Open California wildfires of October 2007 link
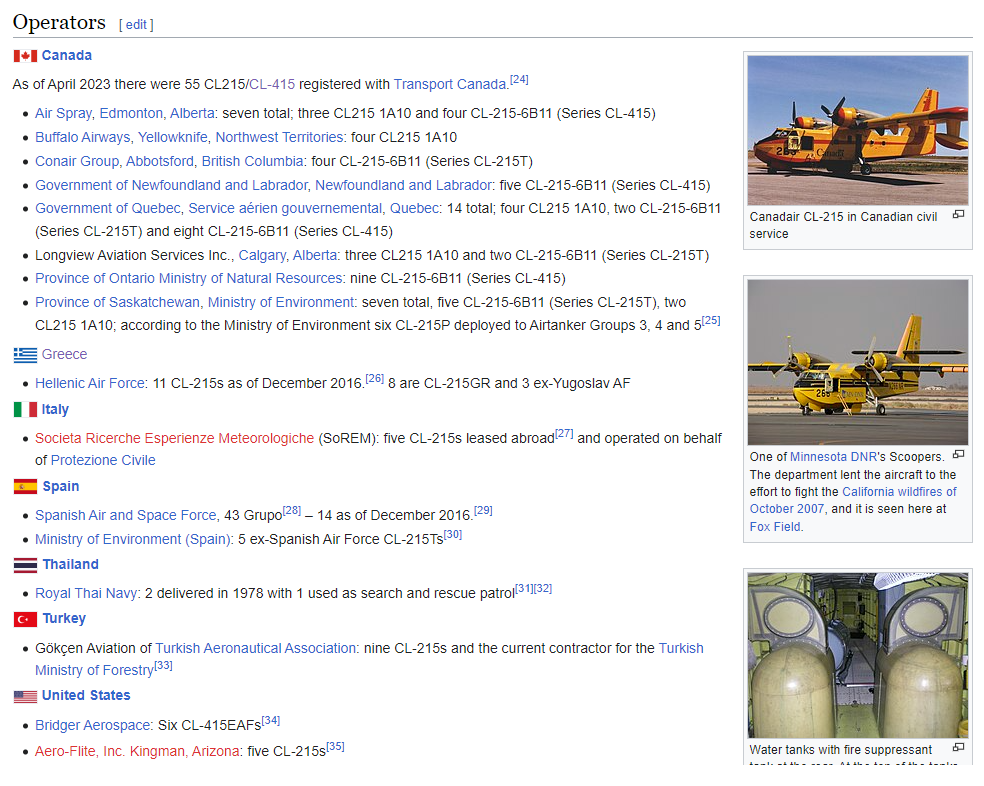Screen dimensions: 984x786 pyautogui.click(x=853, y=500)
